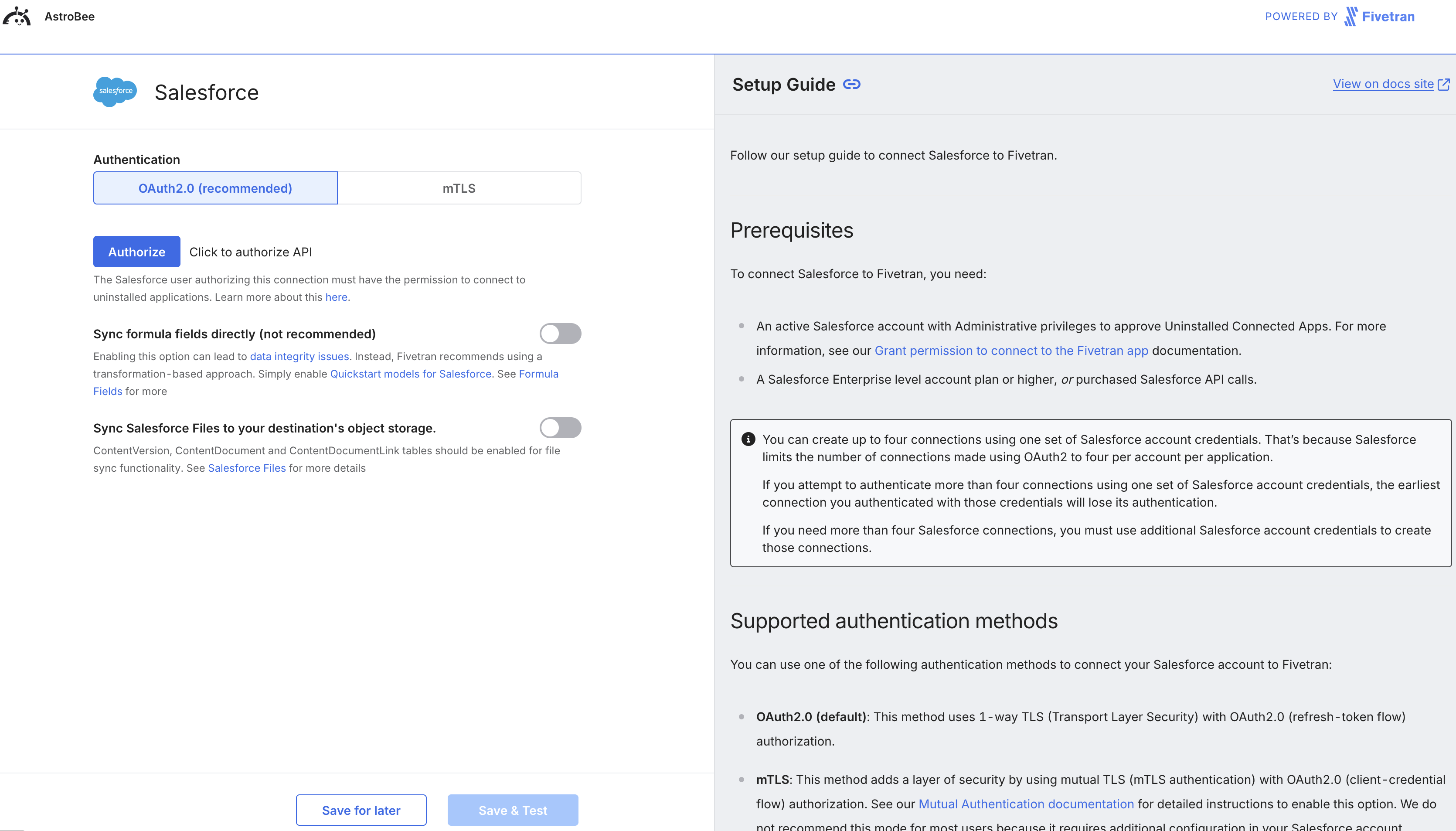Select the OAuth2.0 recommended authentication method
The image size is (1456, 831).
click(x=215, y=188)
